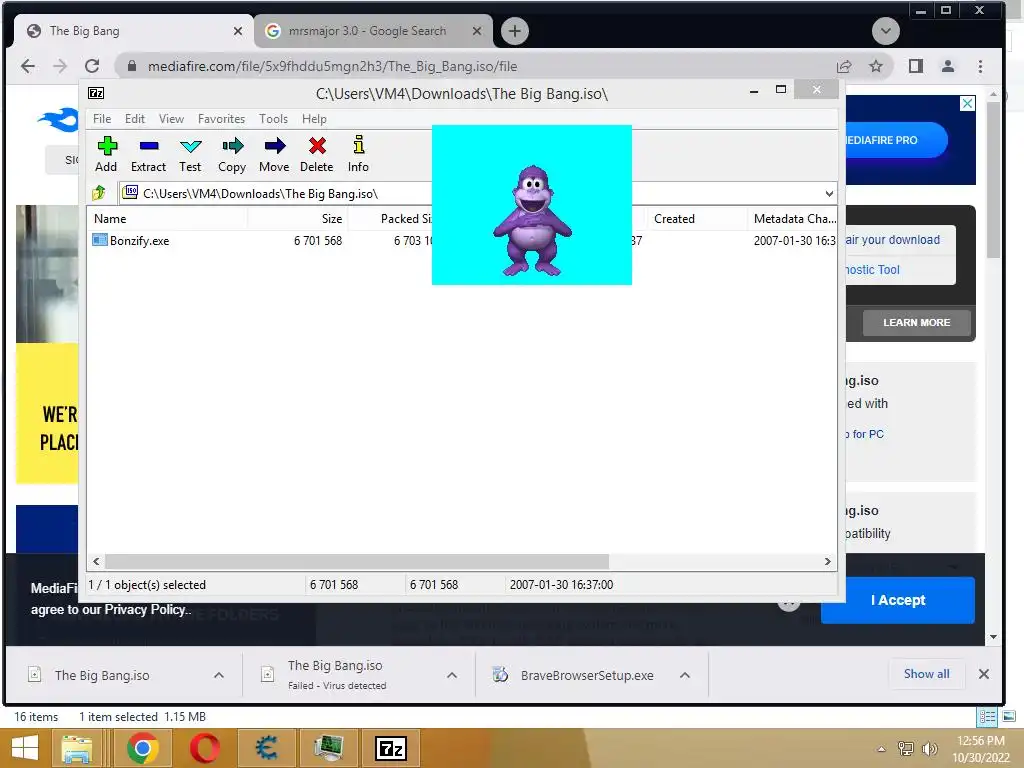This screenshot has height=768, width=1024.
Task: Select the Bonzify.exe row name
Action: [x=139, y=240]
